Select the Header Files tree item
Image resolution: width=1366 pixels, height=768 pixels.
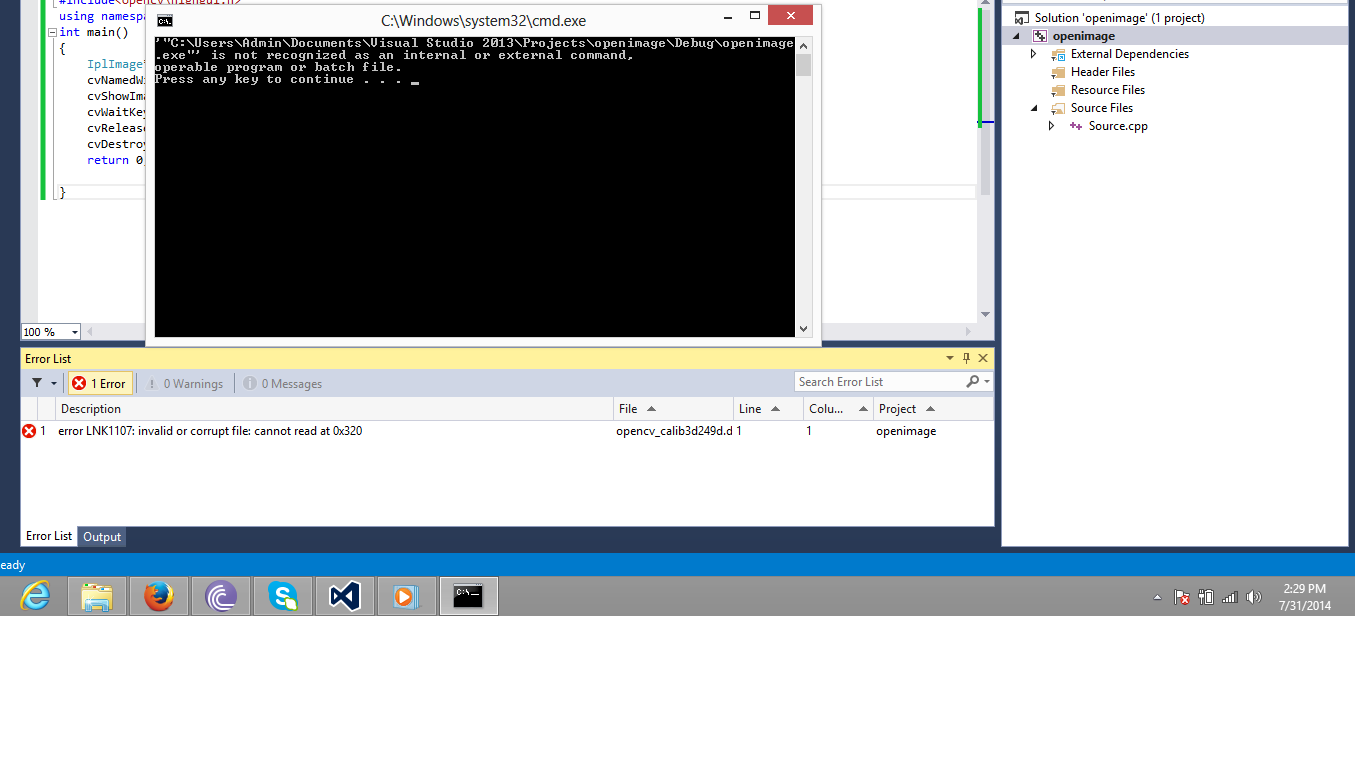point(1103,72)
